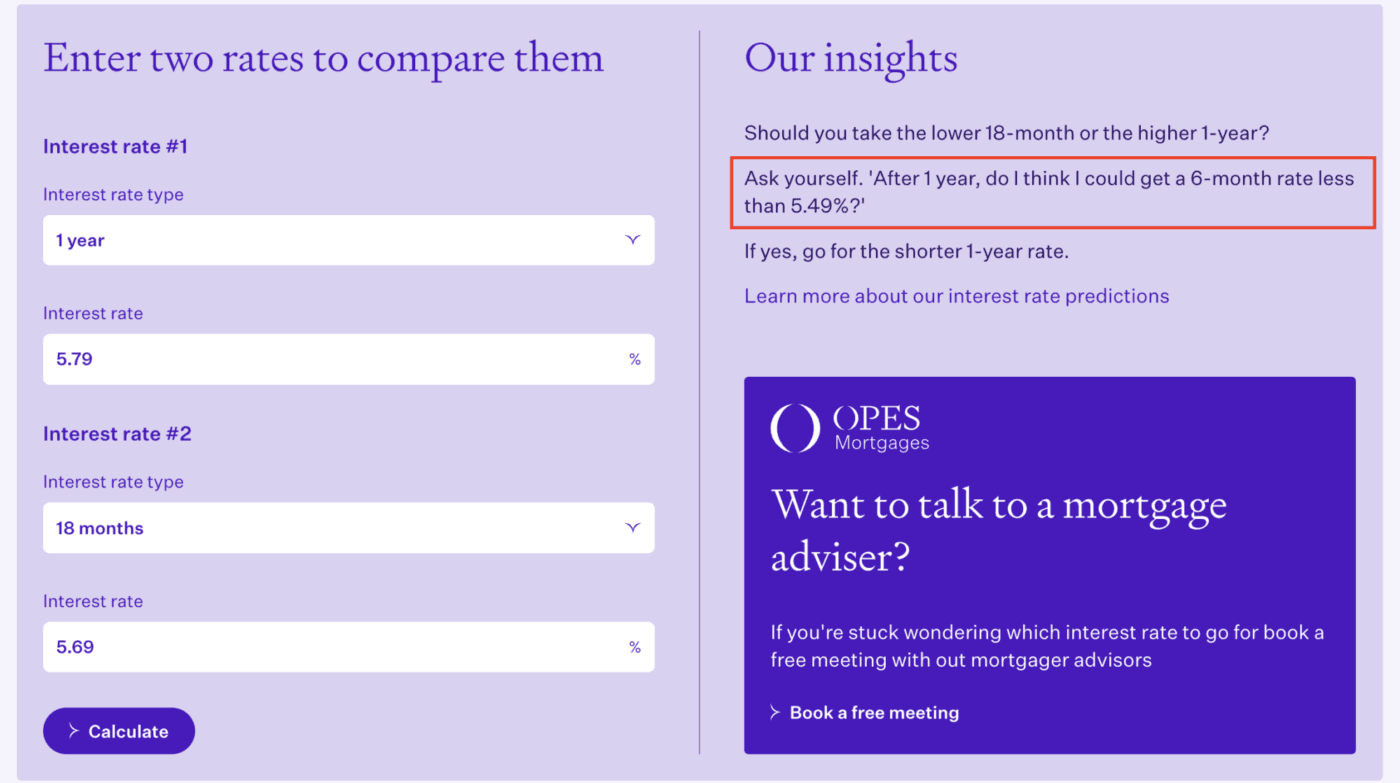Focus the 5.79 interest rate input
This screenshot has height=783, width=1400.
pos(330,360)
